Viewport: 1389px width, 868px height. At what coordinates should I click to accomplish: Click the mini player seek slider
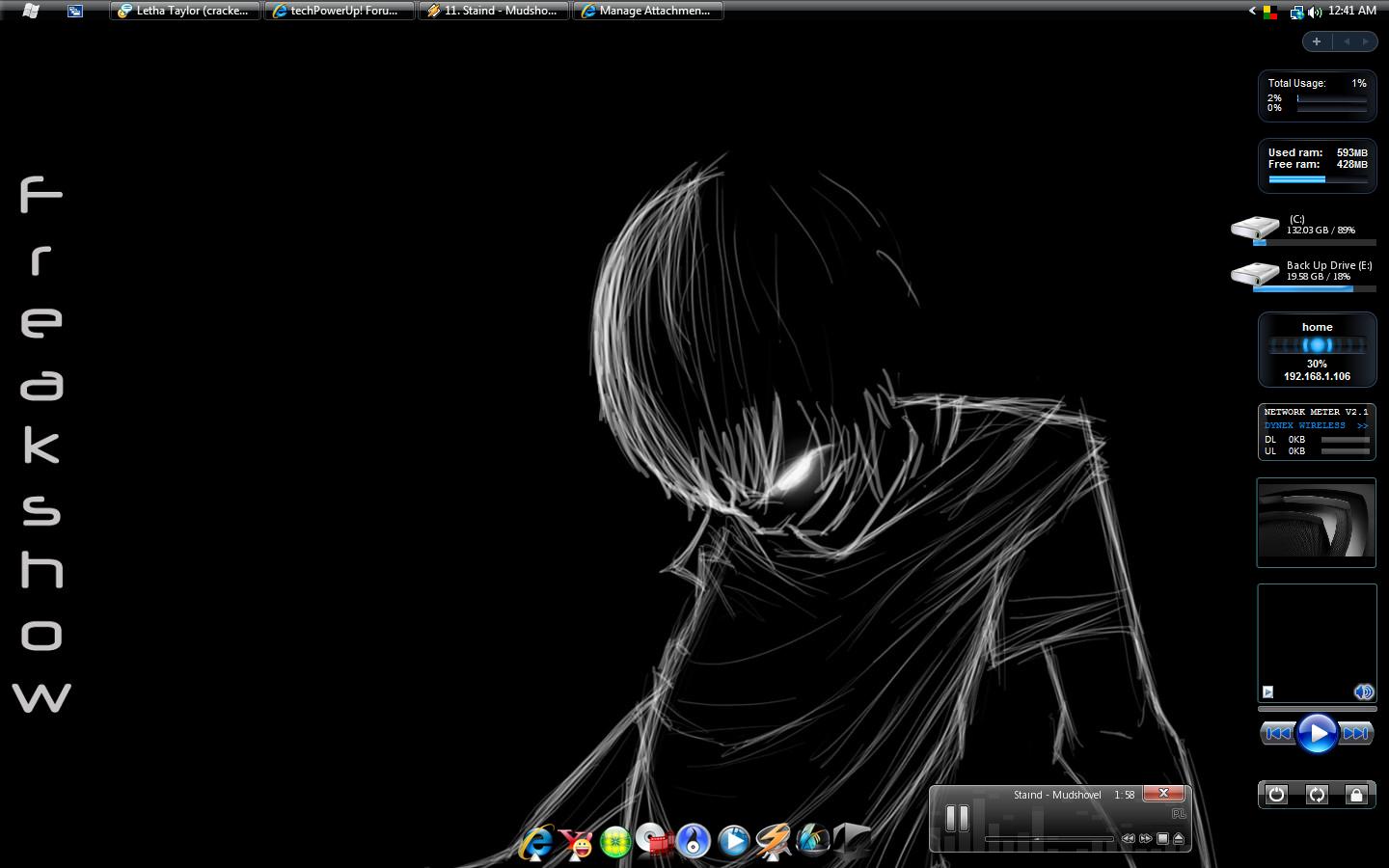click(1048, 839)
